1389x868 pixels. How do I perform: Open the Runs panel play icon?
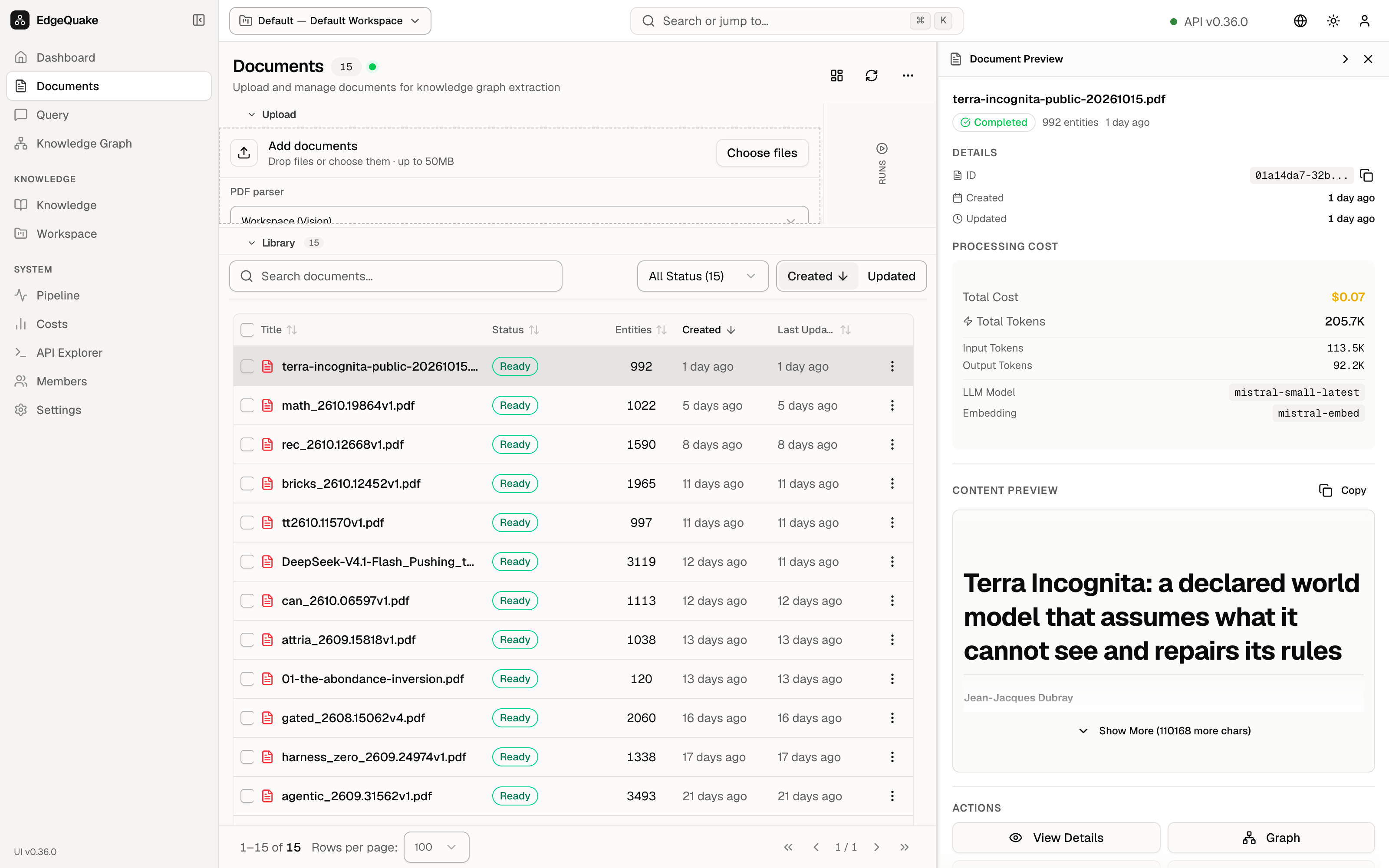[x=882, y=149]
